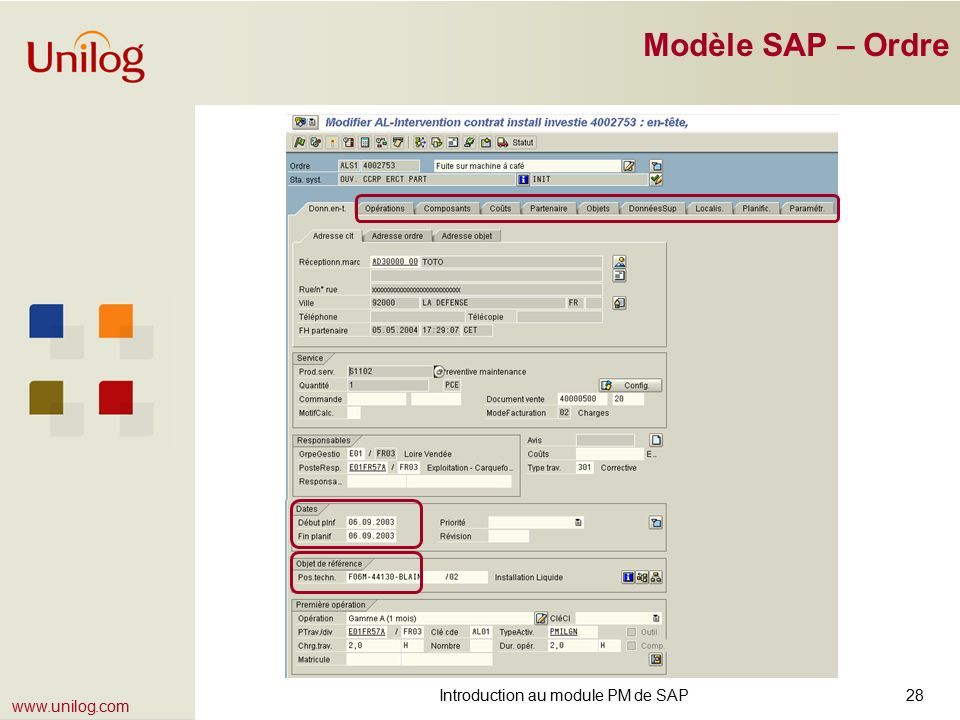Viewport: 960px width, 720px height.
Task: Open the CléCl dropdown list
Action: click(656, 618)
